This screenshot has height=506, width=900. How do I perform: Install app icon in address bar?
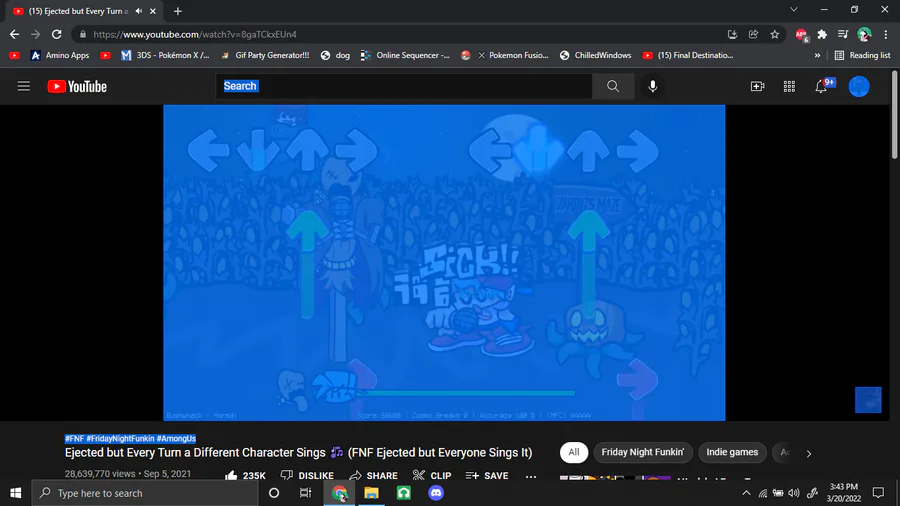click(x=732, y=34)
